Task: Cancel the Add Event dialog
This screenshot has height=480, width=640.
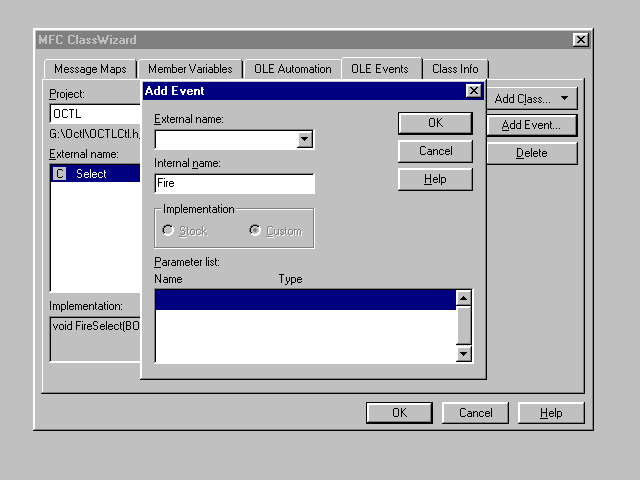Action: point(435,151)
